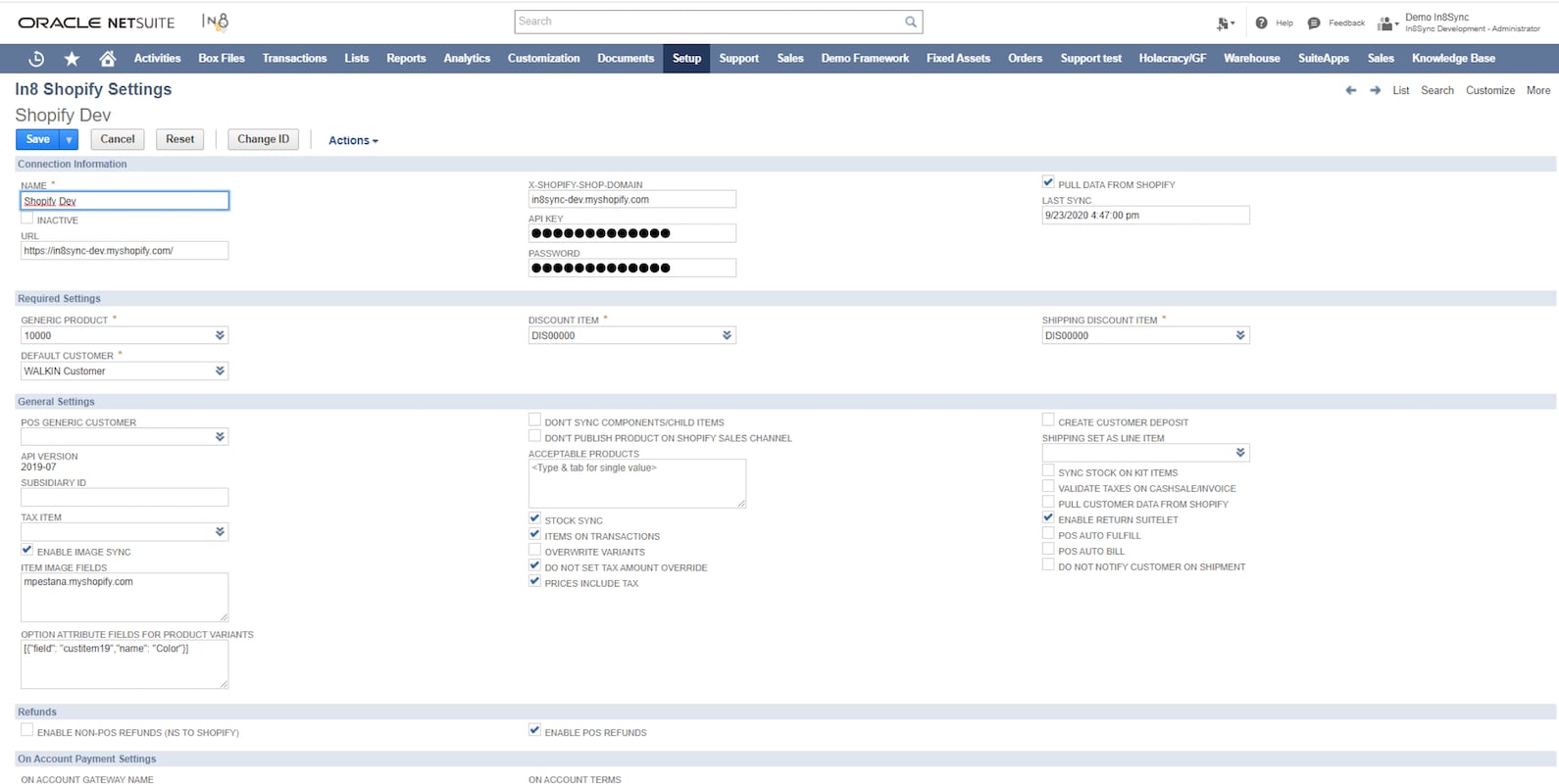Open the Knowledge Base menu

pyautogui.click(x=1453, y=59)
